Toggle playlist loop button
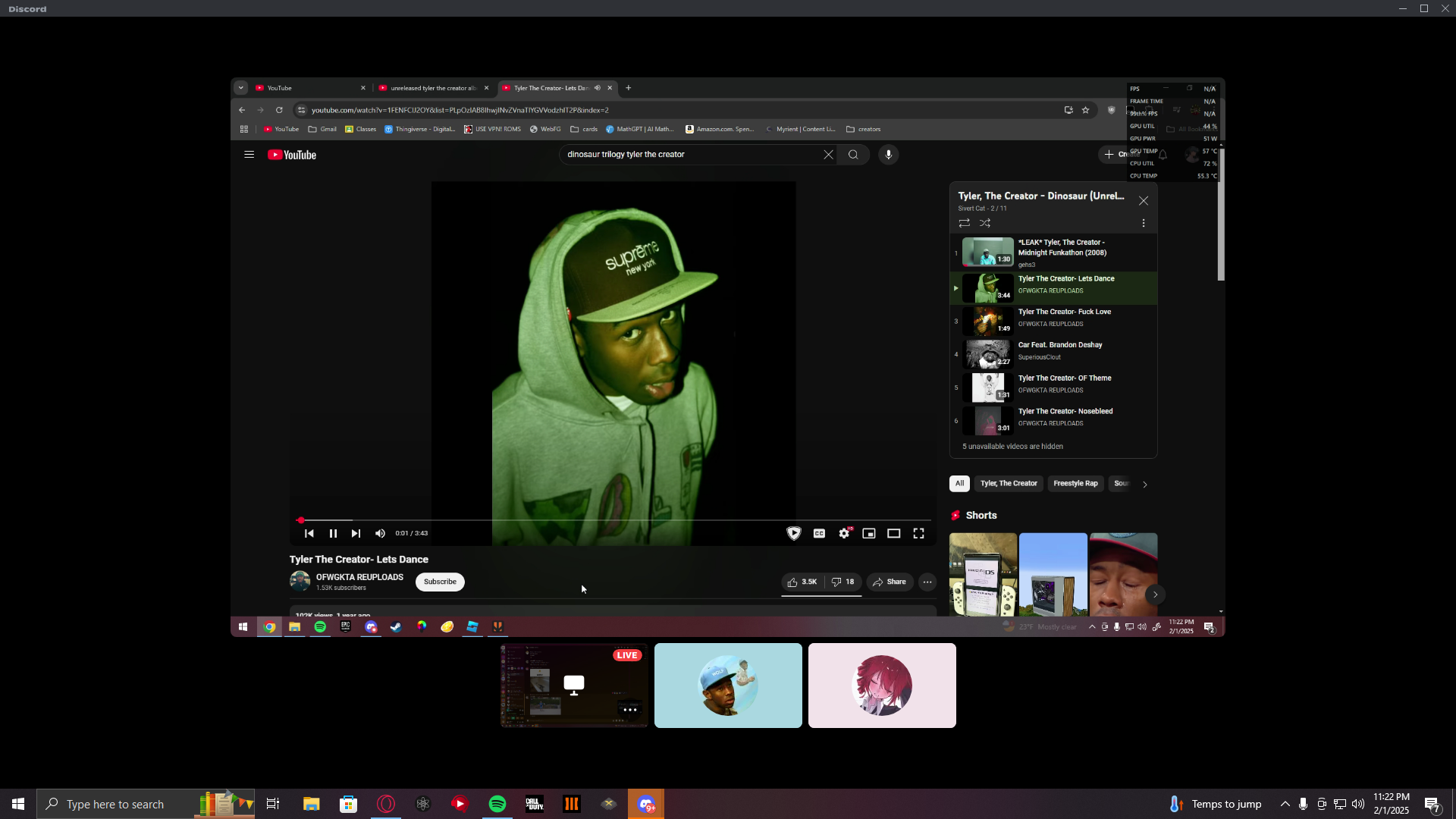 (x=964, y=223)
